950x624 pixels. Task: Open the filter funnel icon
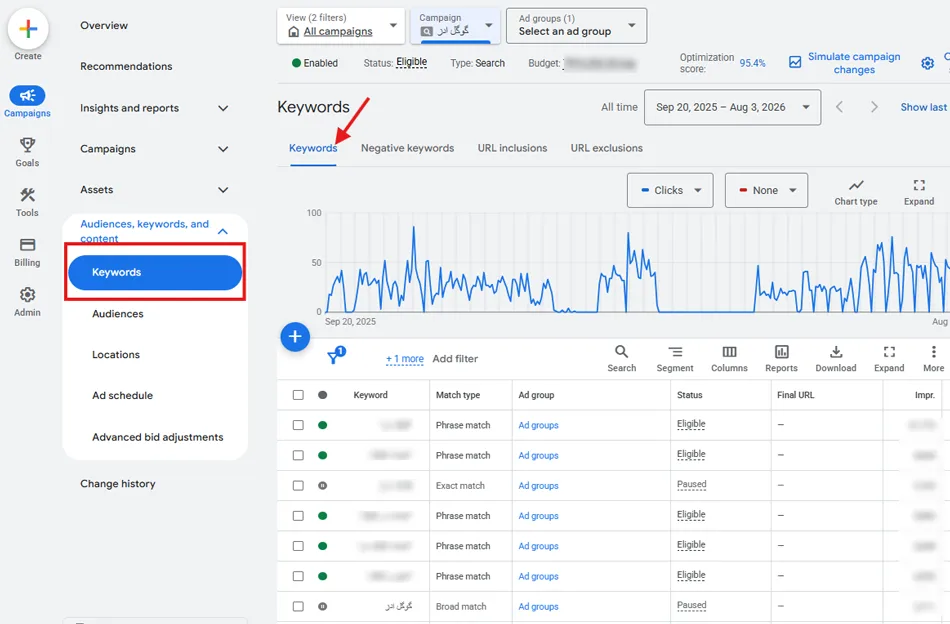click(x=336, y=356)
